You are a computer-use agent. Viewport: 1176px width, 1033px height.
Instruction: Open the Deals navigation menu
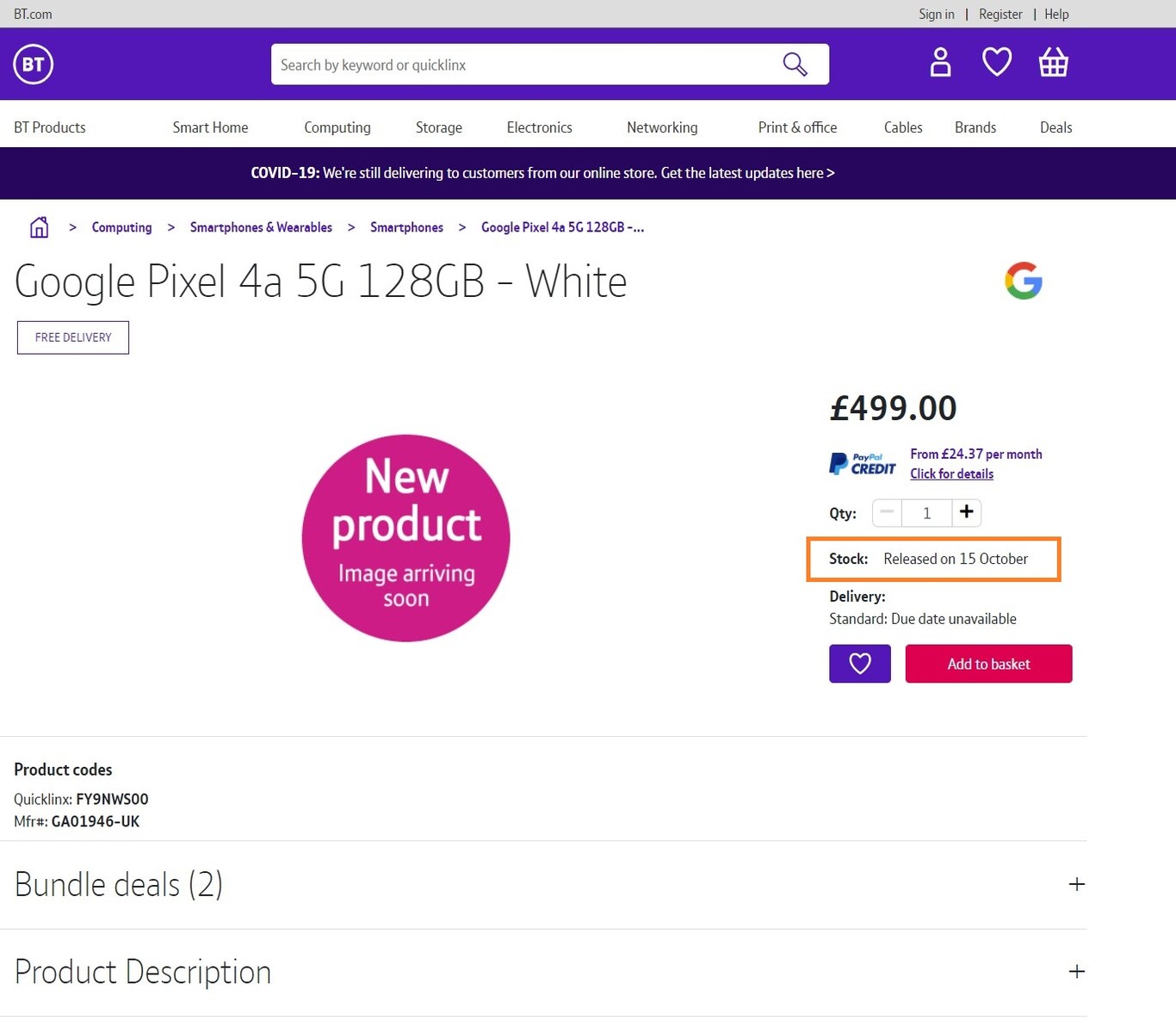(1055, 127)
